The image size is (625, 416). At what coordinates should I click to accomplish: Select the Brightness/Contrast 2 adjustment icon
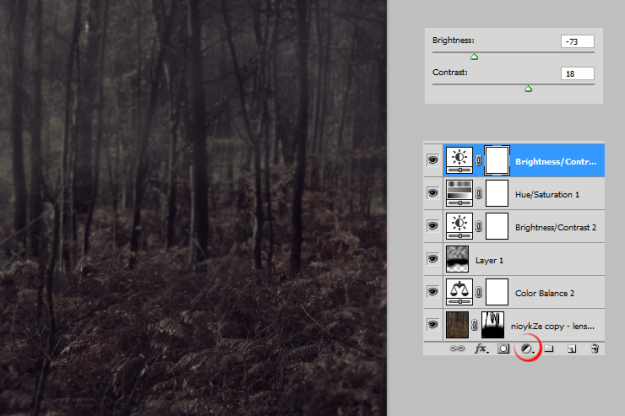click(459, 226)
